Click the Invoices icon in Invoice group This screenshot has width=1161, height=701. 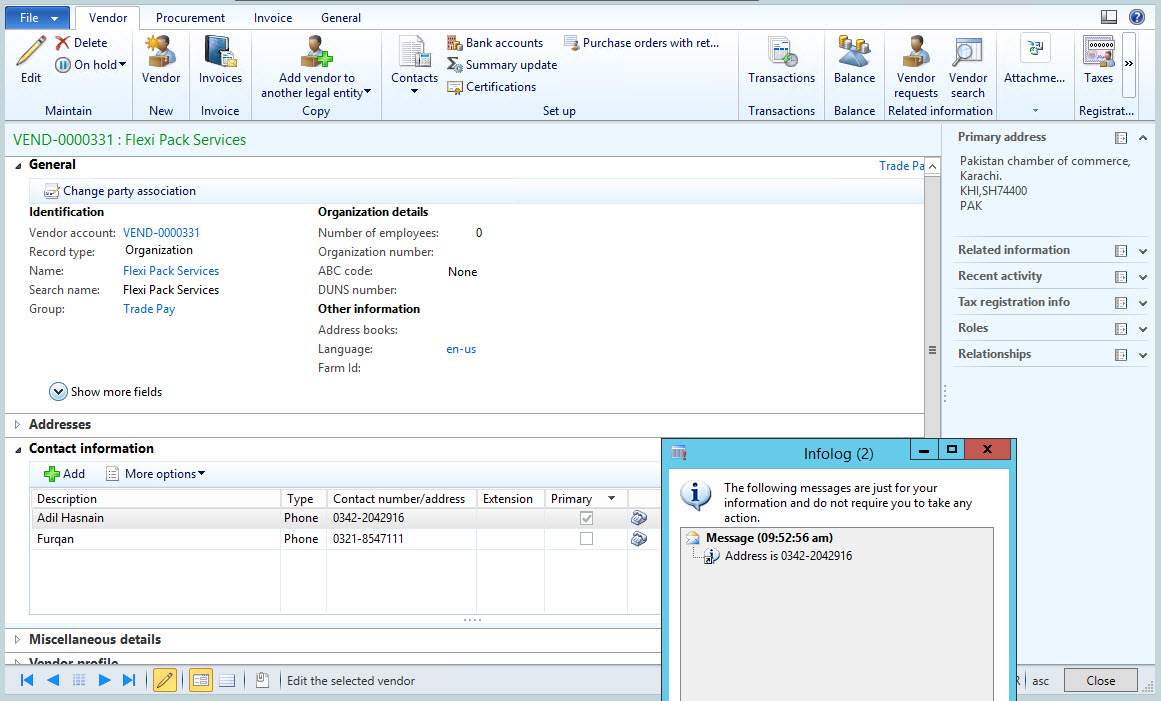pos(220,55)
